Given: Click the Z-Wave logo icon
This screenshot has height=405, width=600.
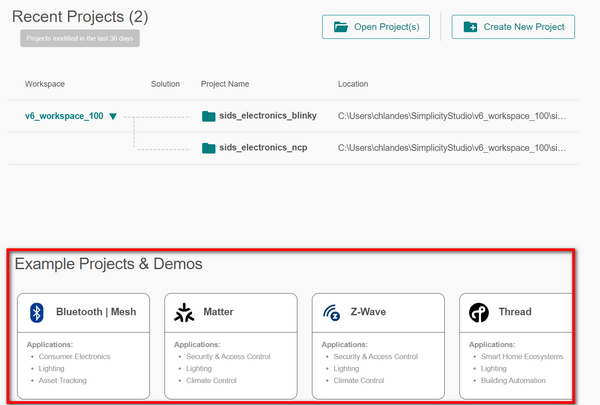Looking at the screenshot, I should tap(331, 313).
